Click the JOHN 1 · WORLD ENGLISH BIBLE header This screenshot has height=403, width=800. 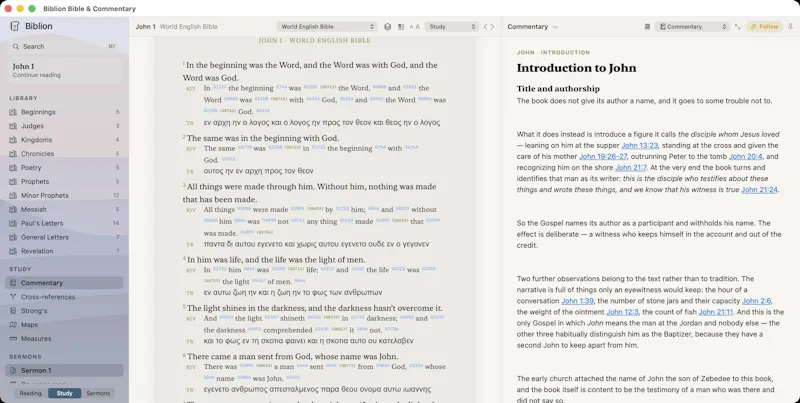tap(315, 41)
